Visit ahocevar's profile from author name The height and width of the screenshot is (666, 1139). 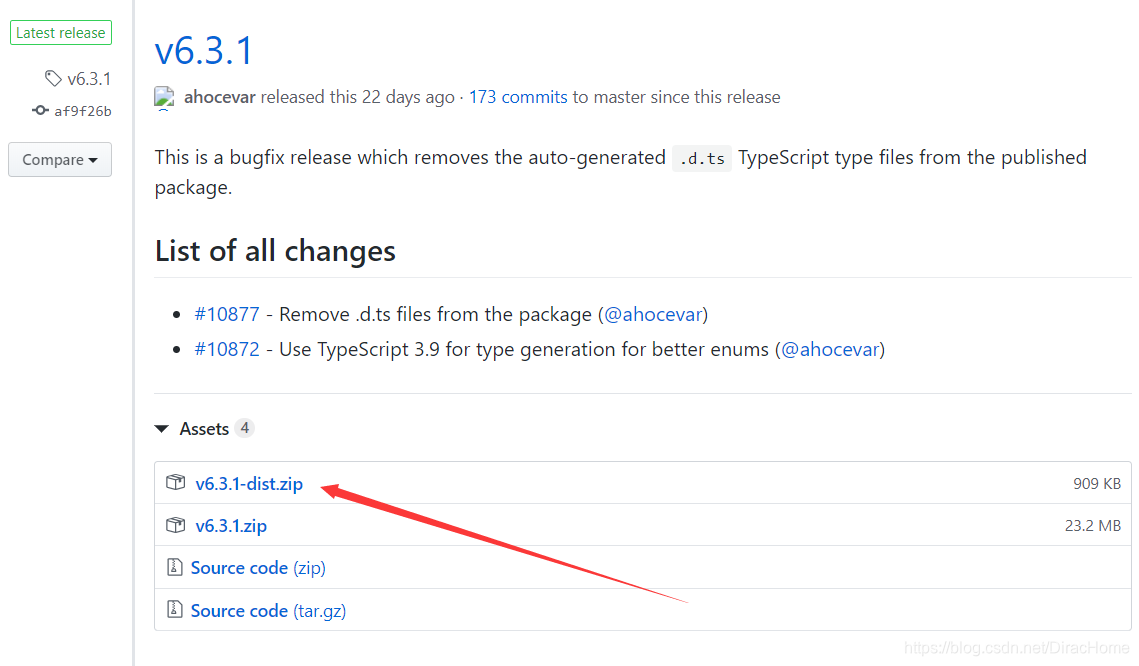(x=219, y=97)
